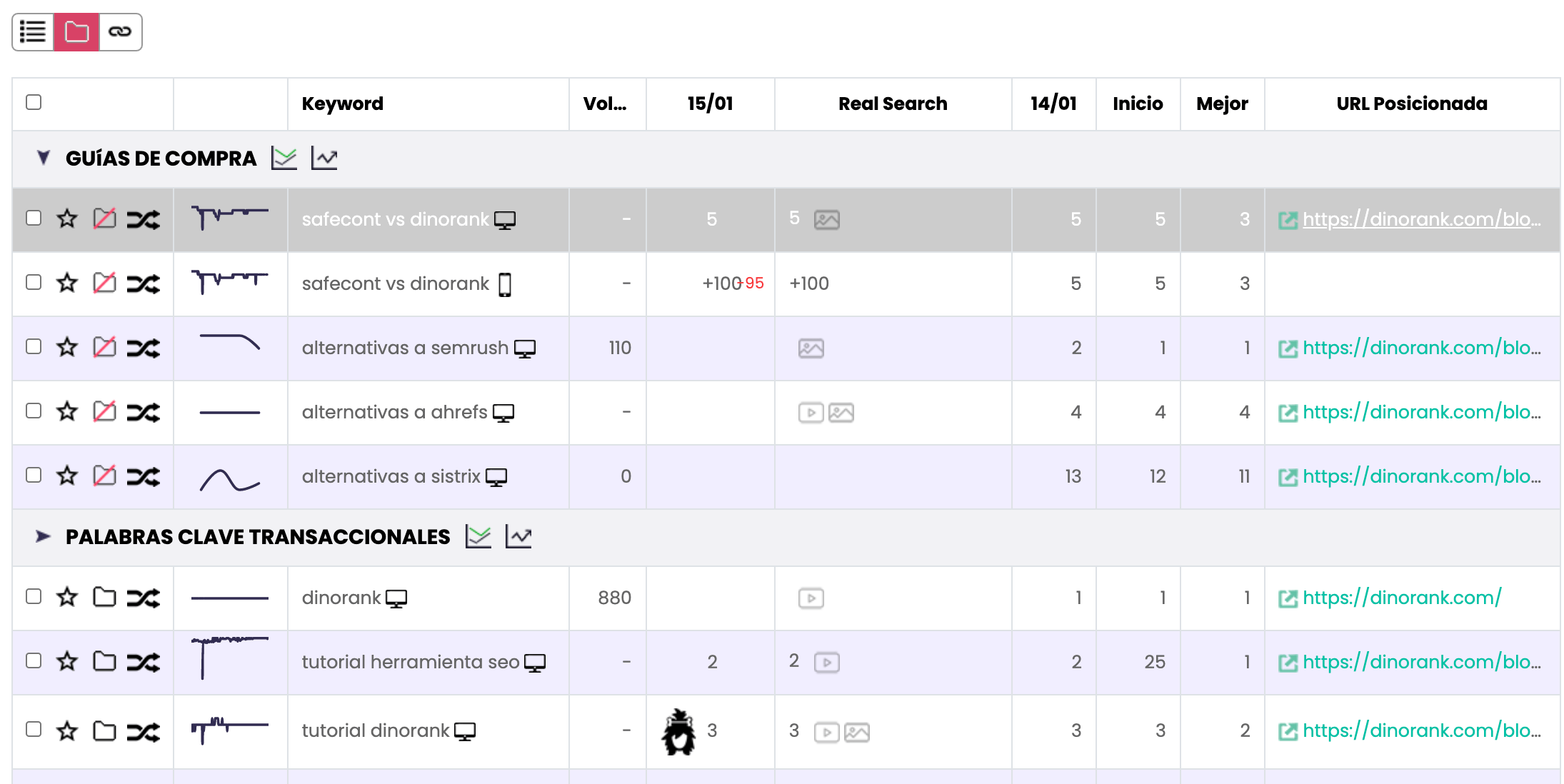Remove safecont vs dinorank mobile from folder
This screenshot has width=1564, height=784.
pyautogui.click(x=104, y=283)
